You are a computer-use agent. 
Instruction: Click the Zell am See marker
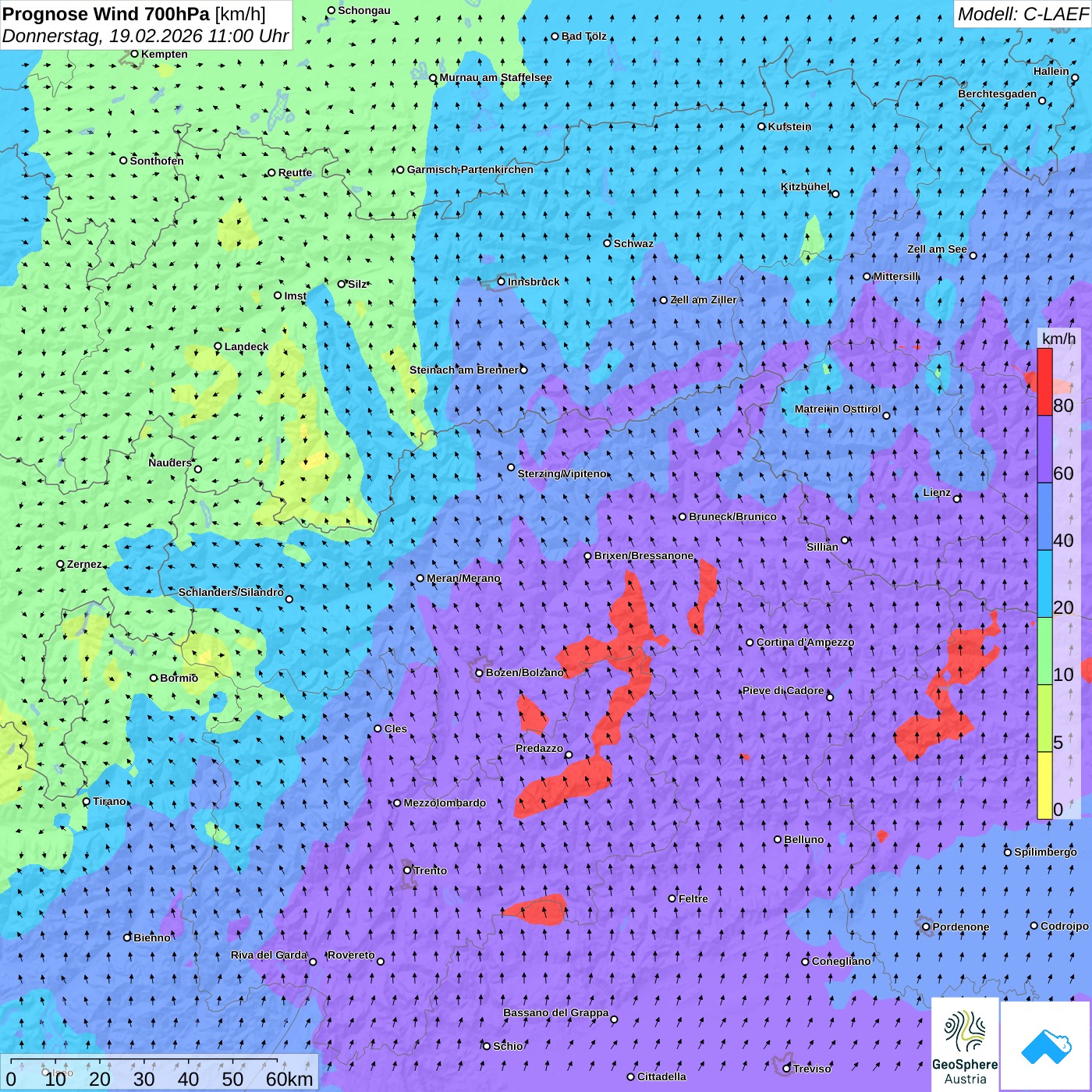point(973,255)
